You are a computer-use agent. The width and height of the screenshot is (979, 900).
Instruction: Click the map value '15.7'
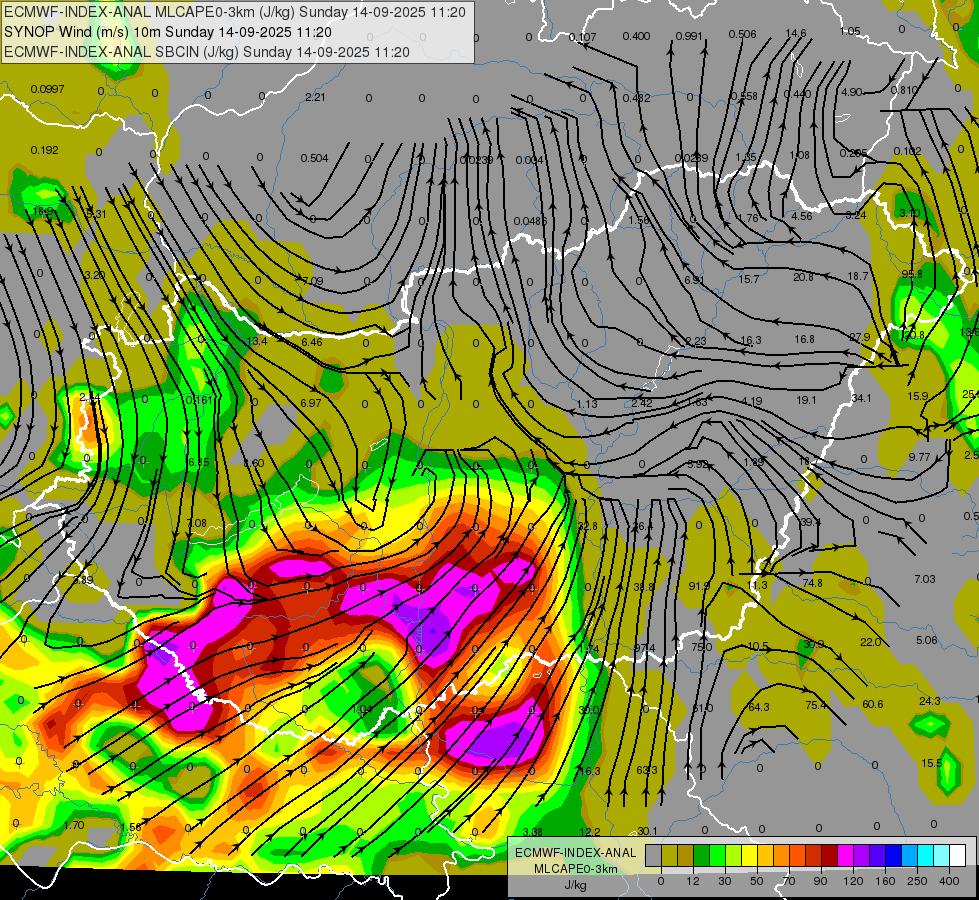(x=749, y=279)
